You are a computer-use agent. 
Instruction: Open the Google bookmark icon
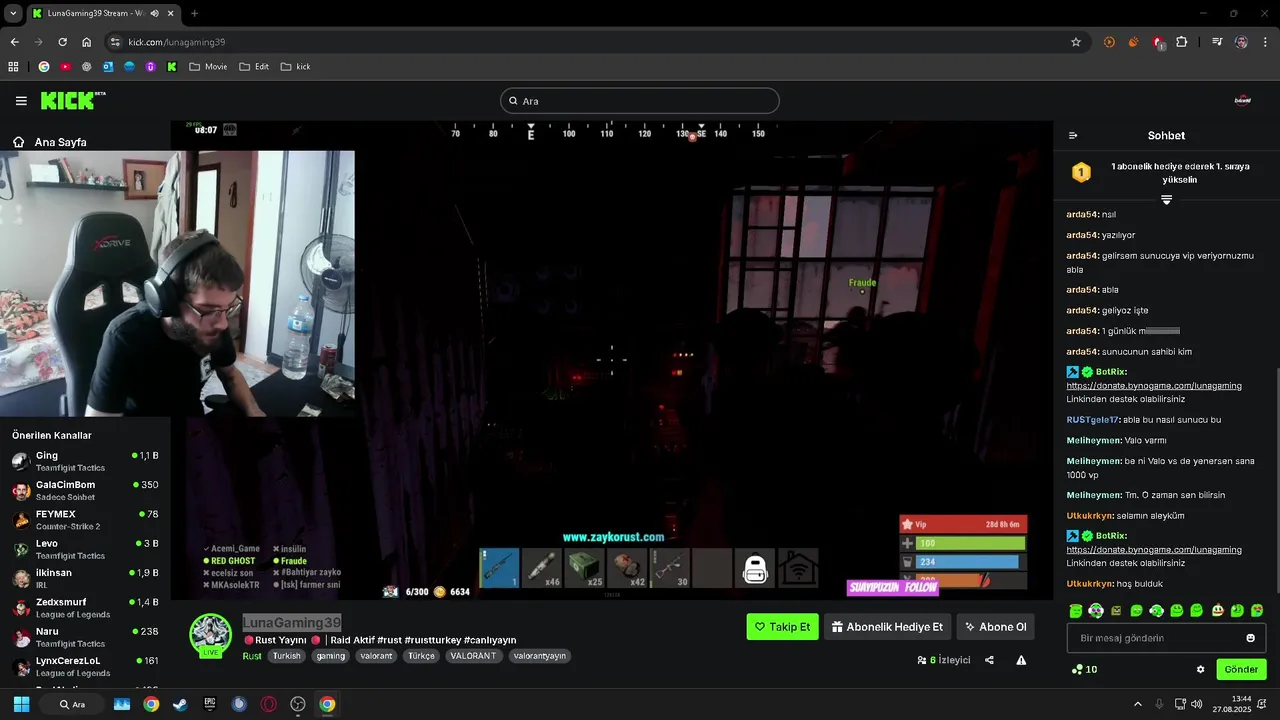(x=43, y=67)
